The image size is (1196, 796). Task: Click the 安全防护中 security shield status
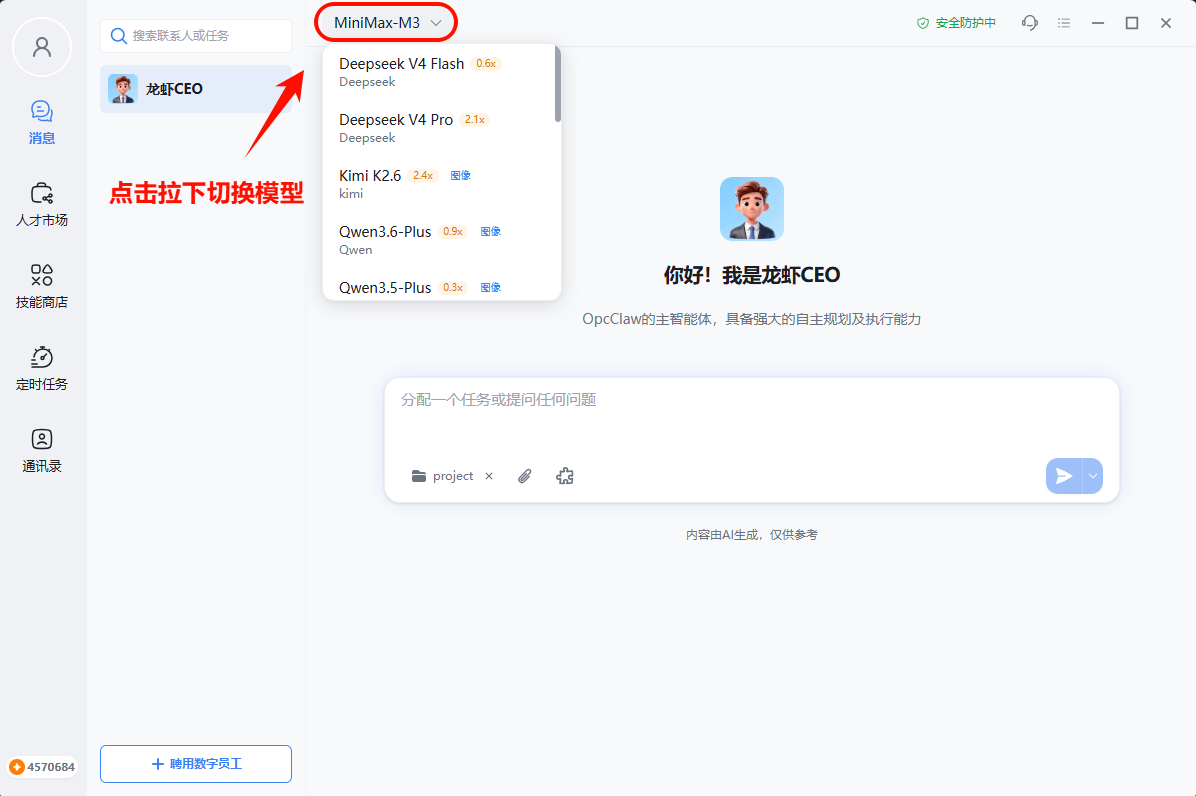click(x=956, y=23)
